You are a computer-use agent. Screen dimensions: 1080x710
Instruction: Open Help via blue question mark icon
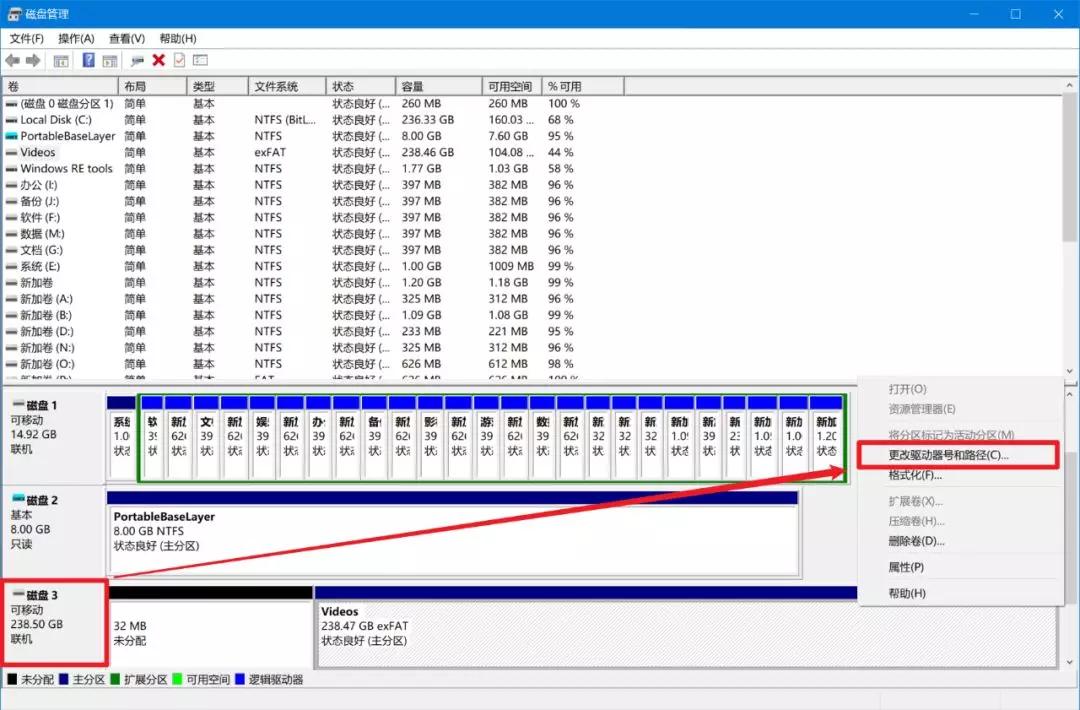pos(88,61)
